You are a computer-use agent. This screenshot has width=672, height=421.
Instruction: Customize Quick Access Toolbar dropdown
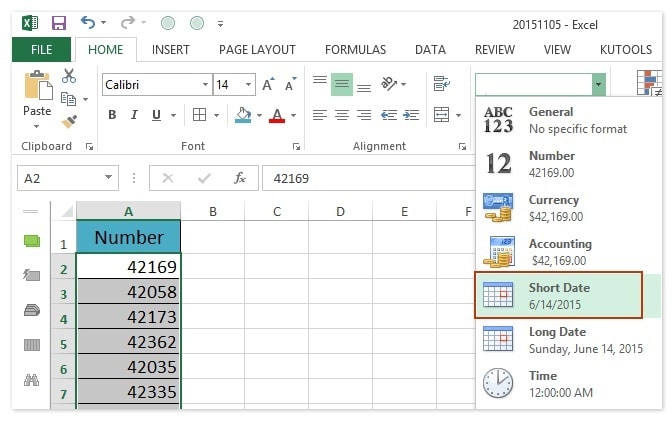coord(220,24)
